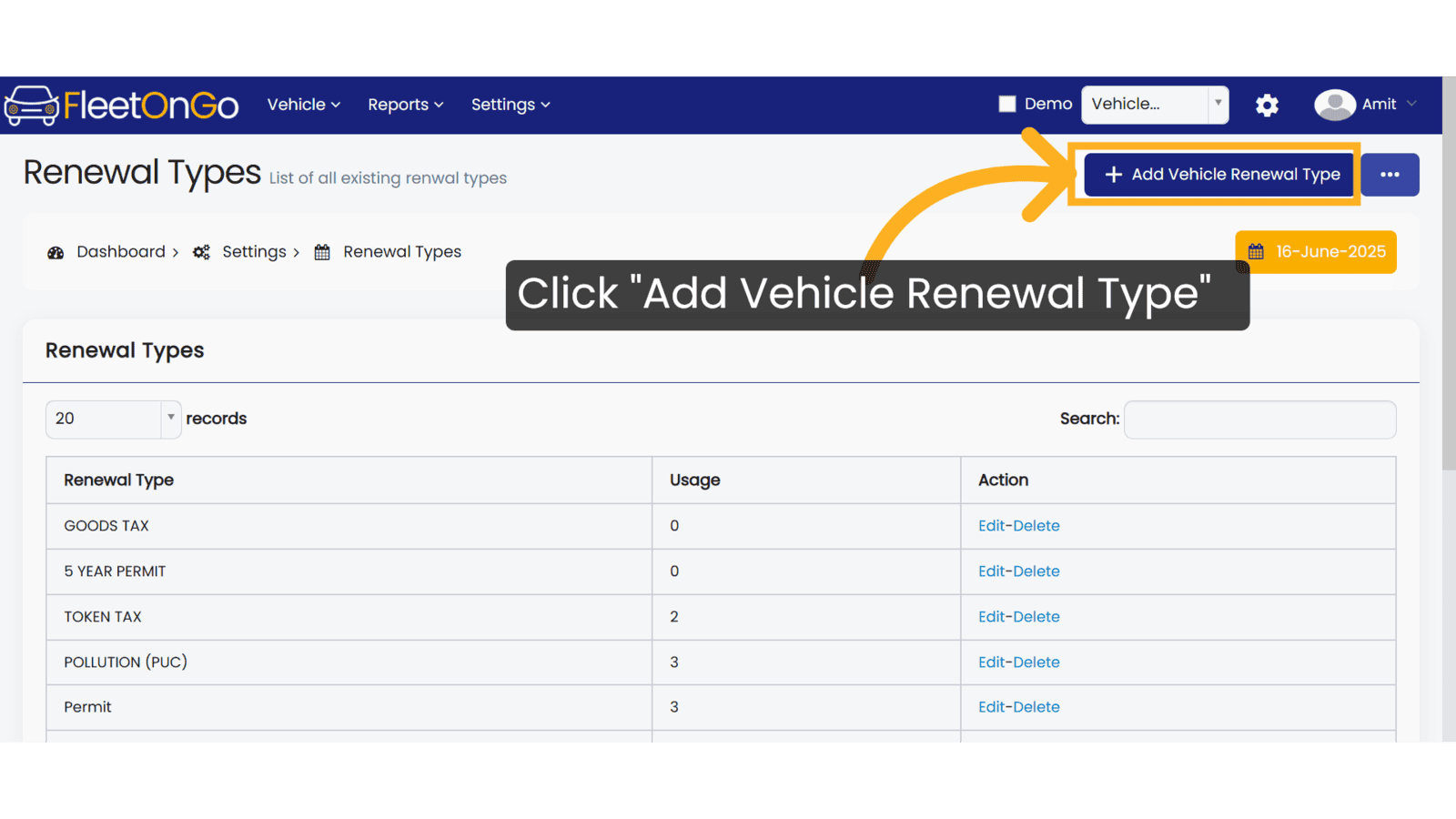Sort by Usage column header
Viewport: 1456px width, 819px height.
pyautogui.click(x=806, y=480)
